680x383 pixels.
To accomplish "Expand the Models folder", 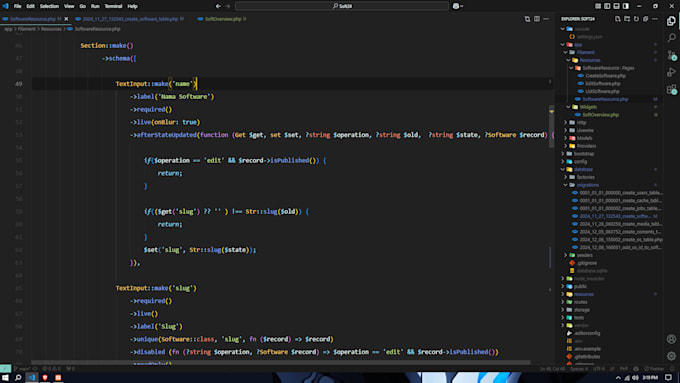I will (566, 138).
